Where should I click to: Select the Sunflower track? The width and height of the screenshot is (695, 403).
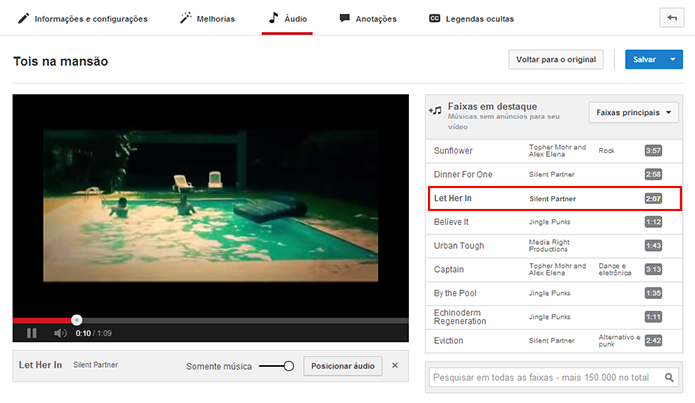554,151
